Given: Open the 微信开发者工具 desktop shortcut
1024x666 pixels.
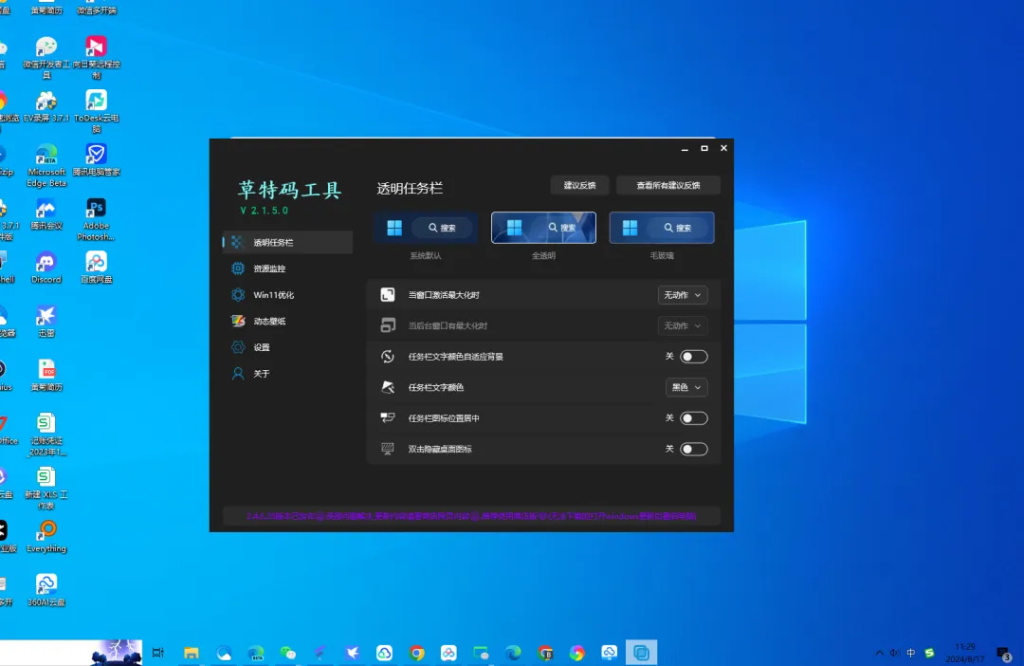Looking at the screenshot, I should (x=46, y=57).
